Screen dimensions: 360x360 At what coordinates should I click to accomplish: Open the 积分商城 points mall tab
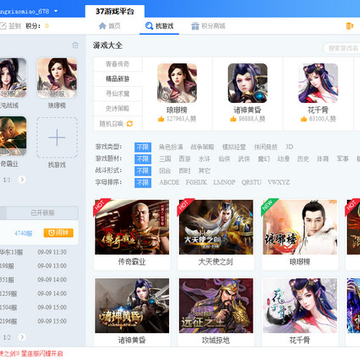point(208,26)
